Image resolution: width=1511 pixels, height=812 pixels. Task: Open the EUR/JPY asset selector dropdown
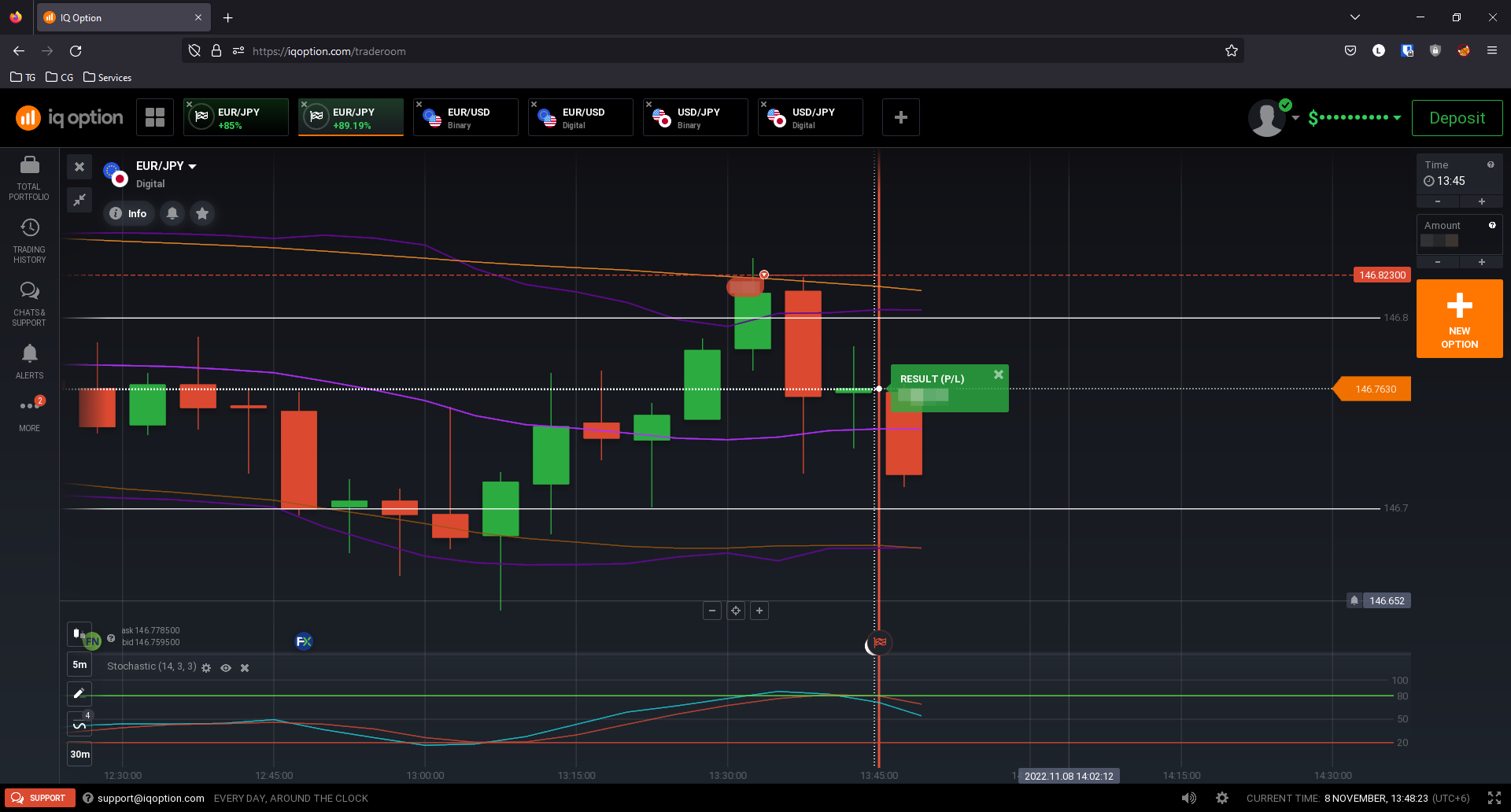(x=166, y=166)
